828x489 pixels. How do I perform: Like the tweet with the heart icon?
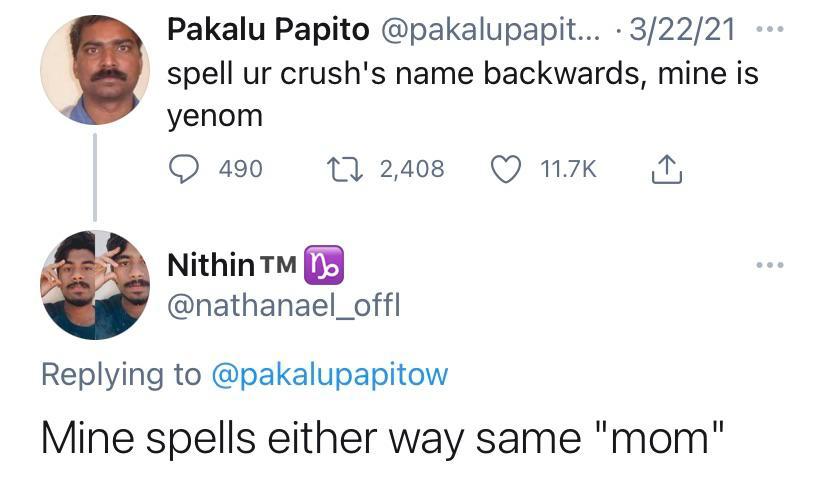(x=506, y=170)
